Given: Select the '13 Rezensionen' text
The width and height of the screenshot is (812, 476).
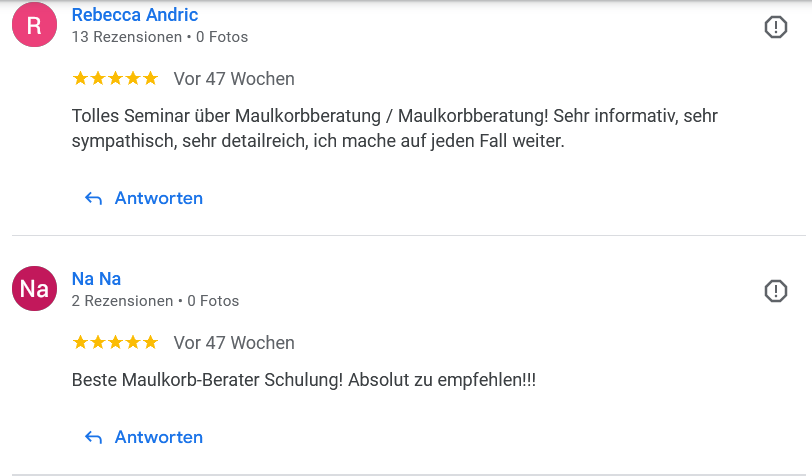Looking at the screenshot, I should (127, 37).
